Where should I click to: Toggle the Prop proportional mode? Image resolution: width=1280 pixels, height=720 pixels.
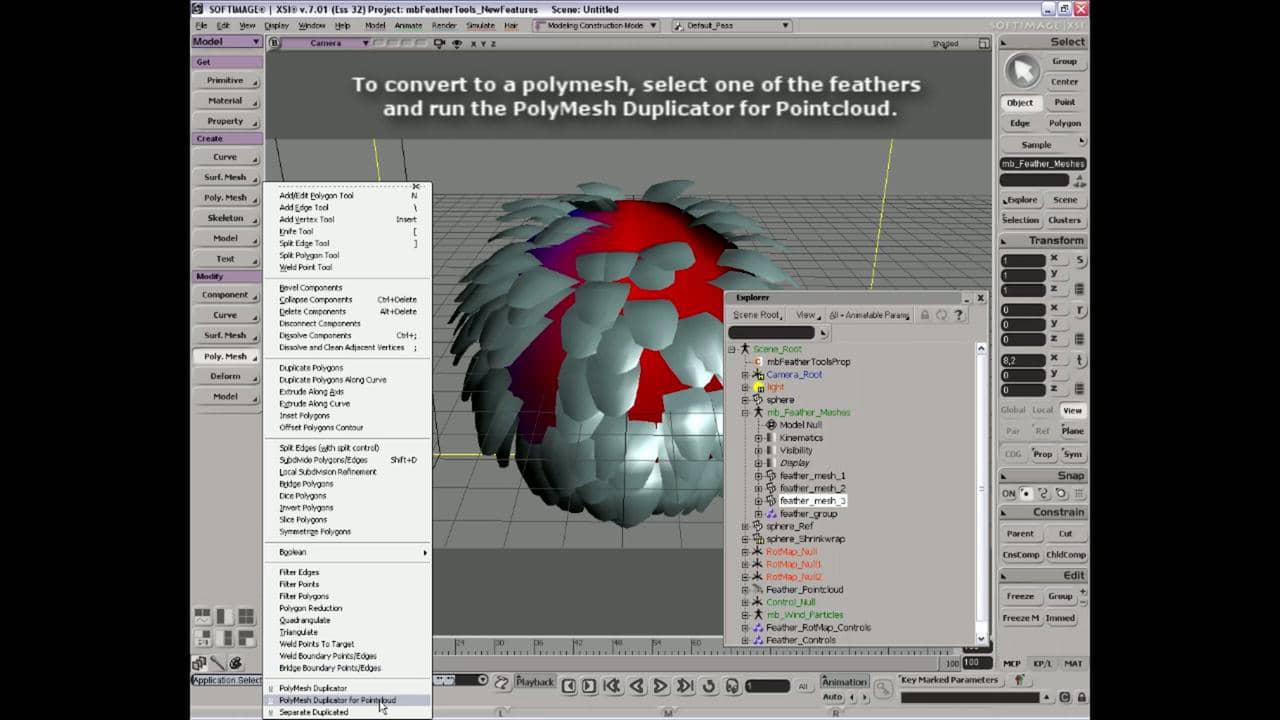[1042, 454]
